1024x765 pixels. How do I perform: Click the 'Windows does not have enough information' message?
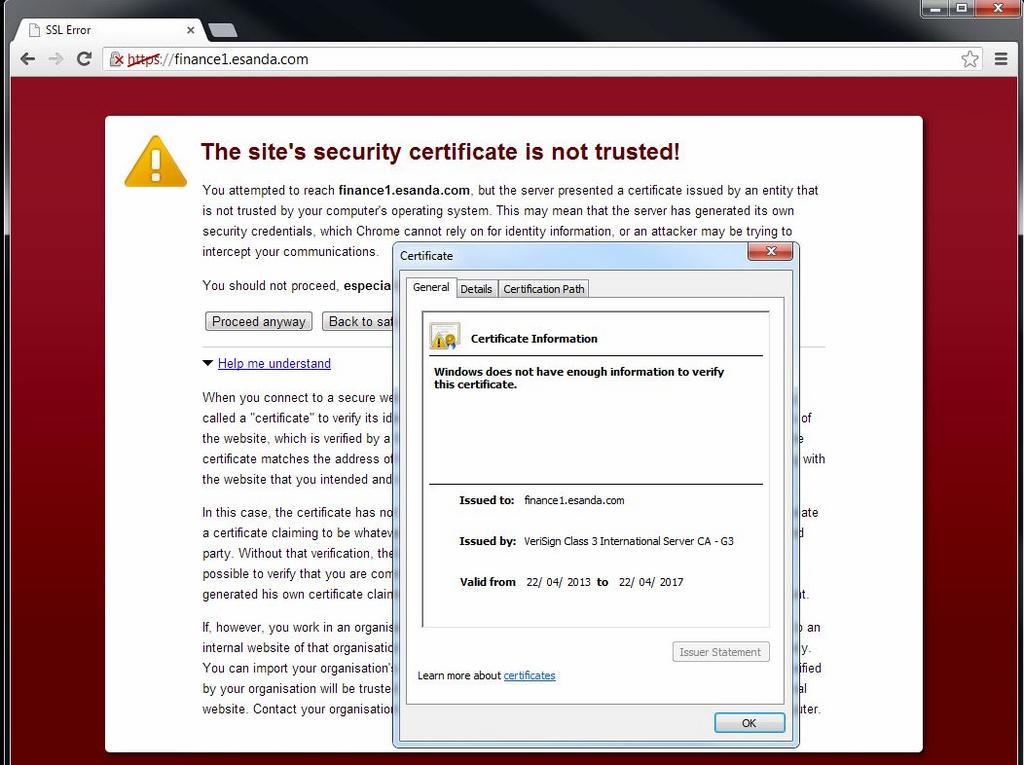coord(579,378)
